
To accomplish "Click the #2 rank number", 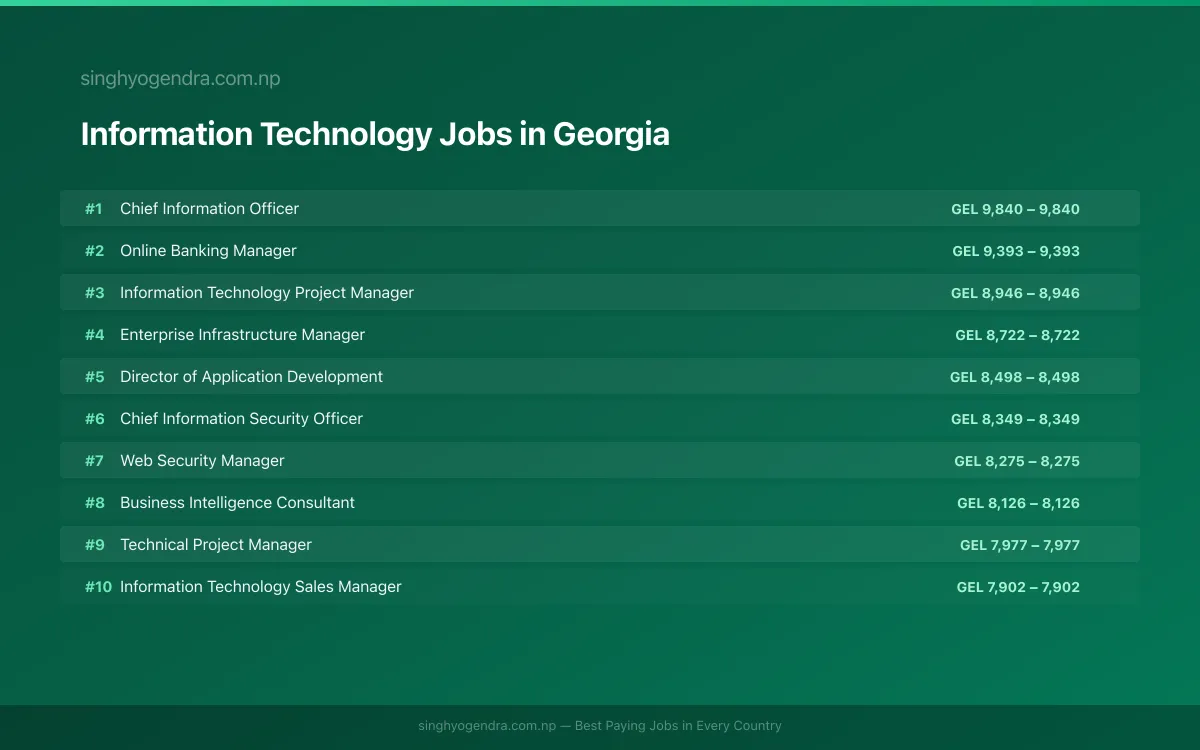I will tap(94, 251).
